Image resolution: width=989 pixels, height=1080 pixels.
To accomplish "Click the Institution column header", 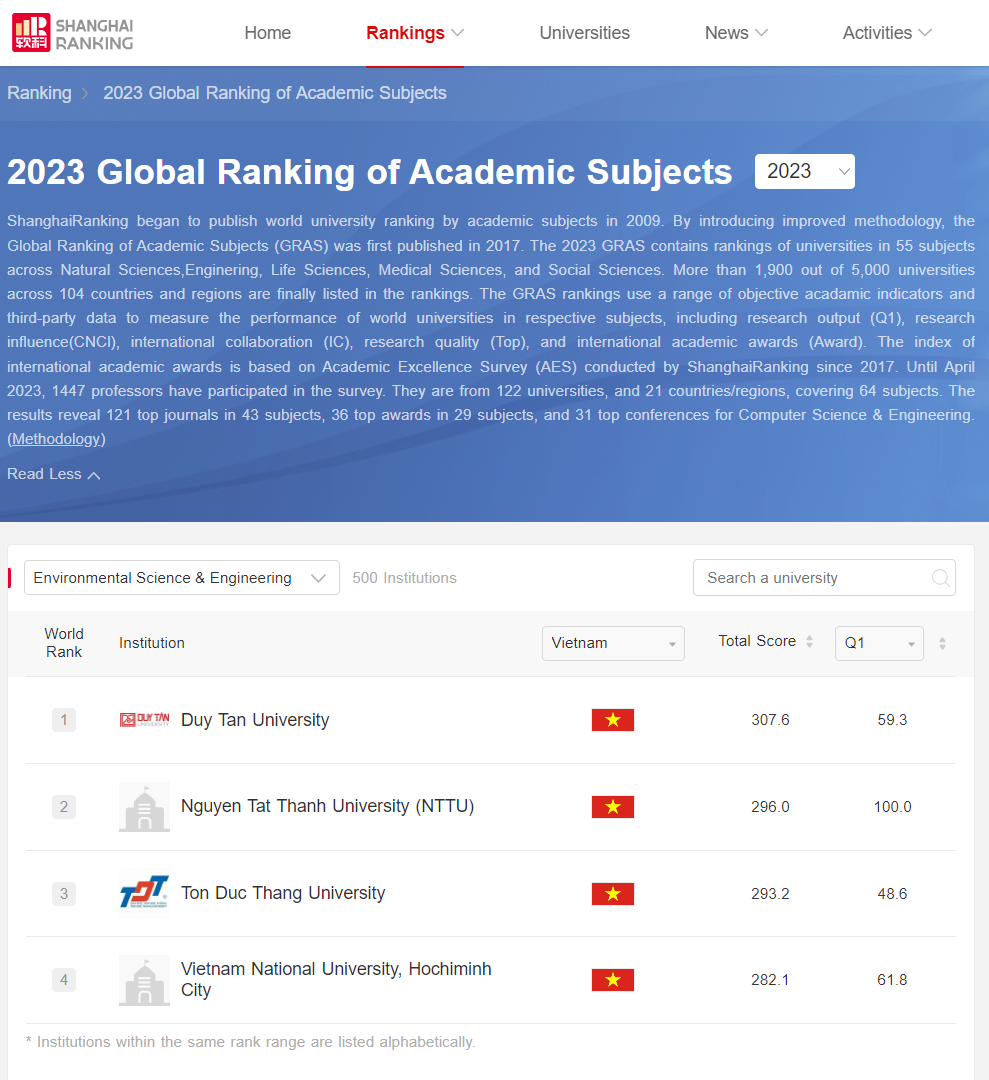I will (152, 643).
